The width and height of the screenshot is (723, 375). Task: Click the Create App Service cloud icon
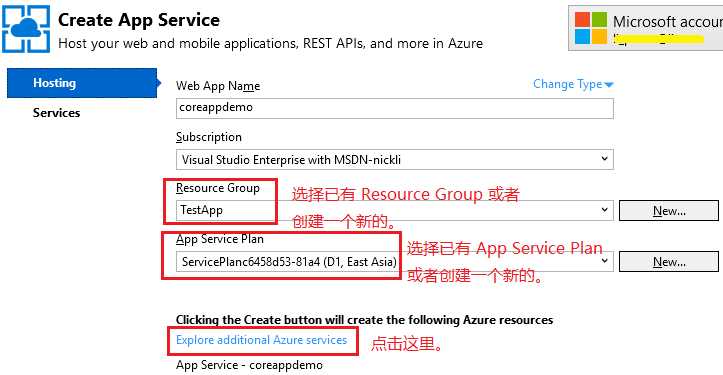(26, 29)
